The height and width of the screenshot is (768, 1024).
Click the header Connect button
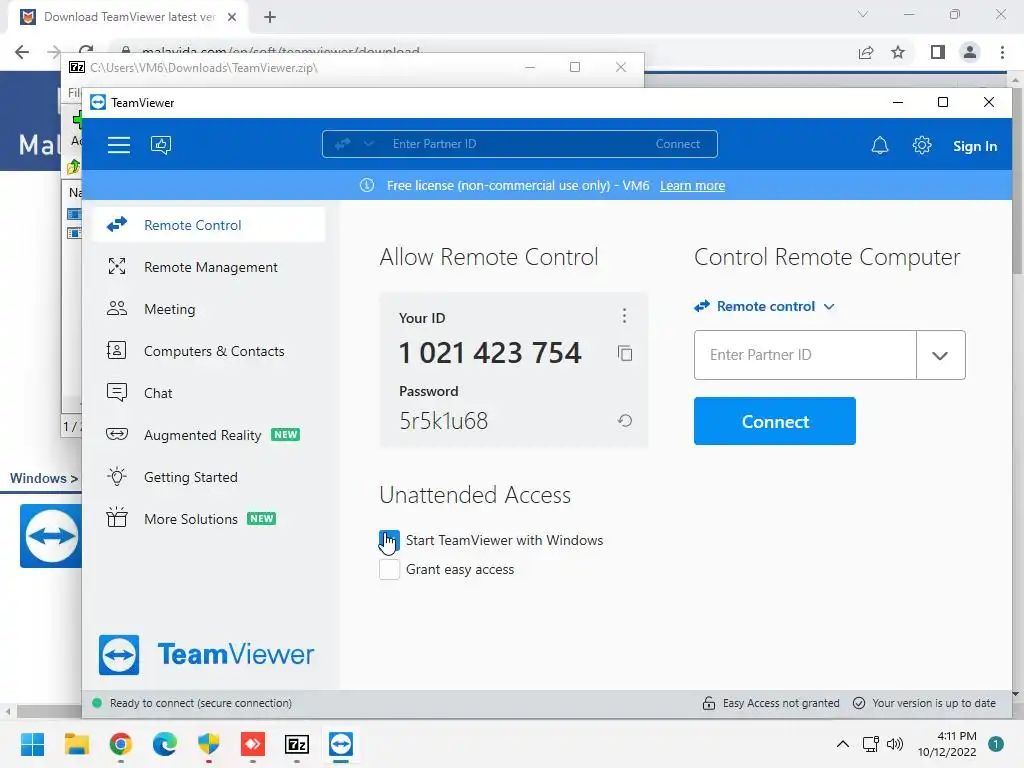point(677,144)
